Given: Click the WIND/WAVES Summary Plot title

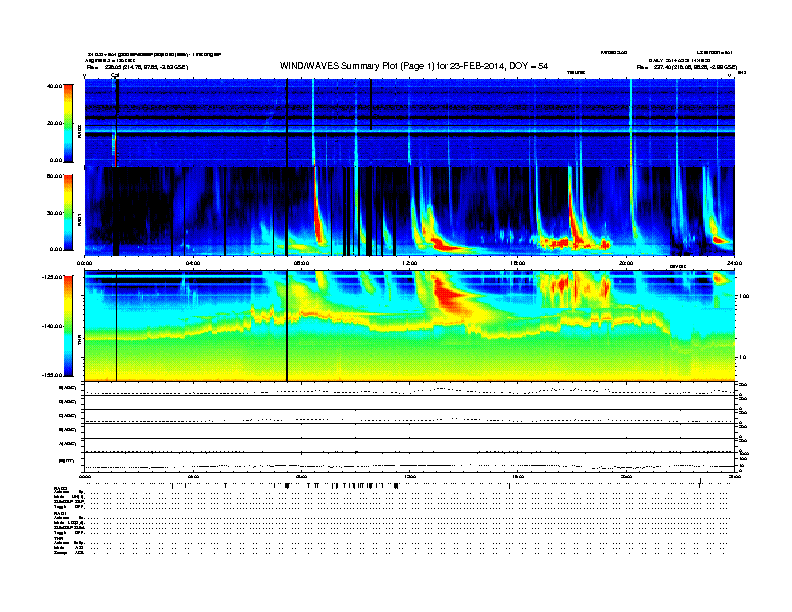Looking at the screenshot, I should [x=414, y=66].
